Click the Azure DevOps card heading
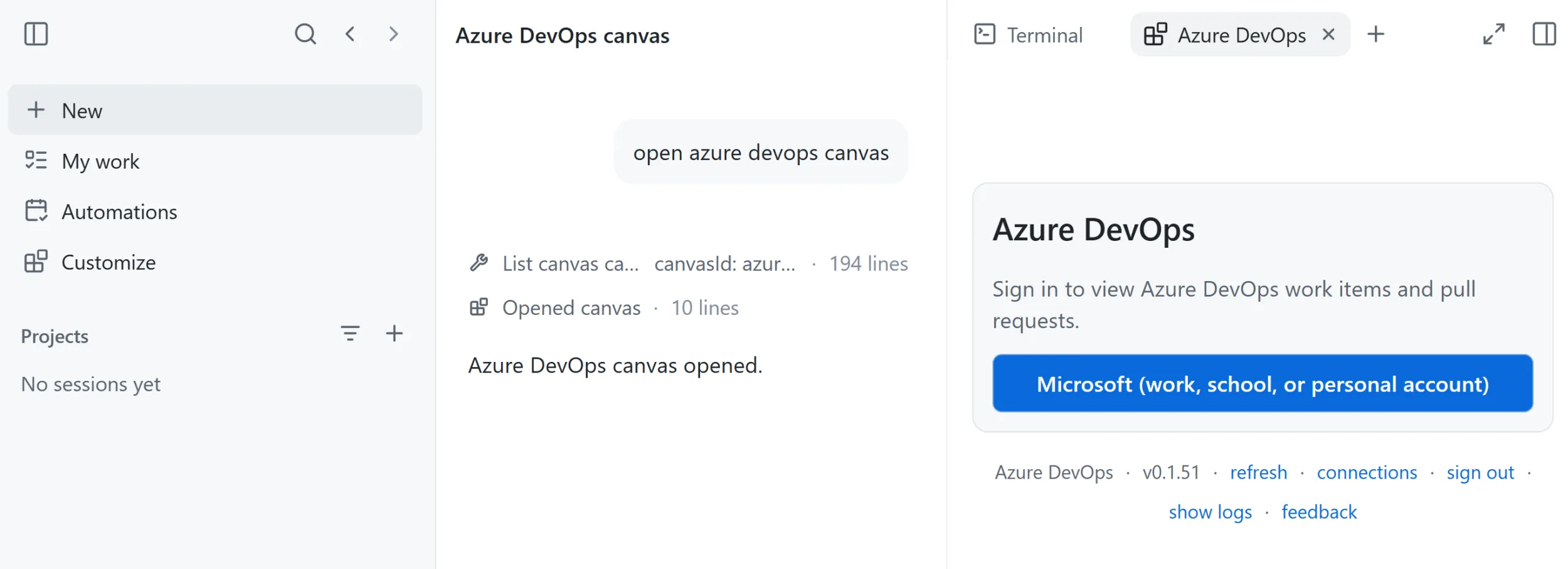1568x569 pixels. [1094, 229]
